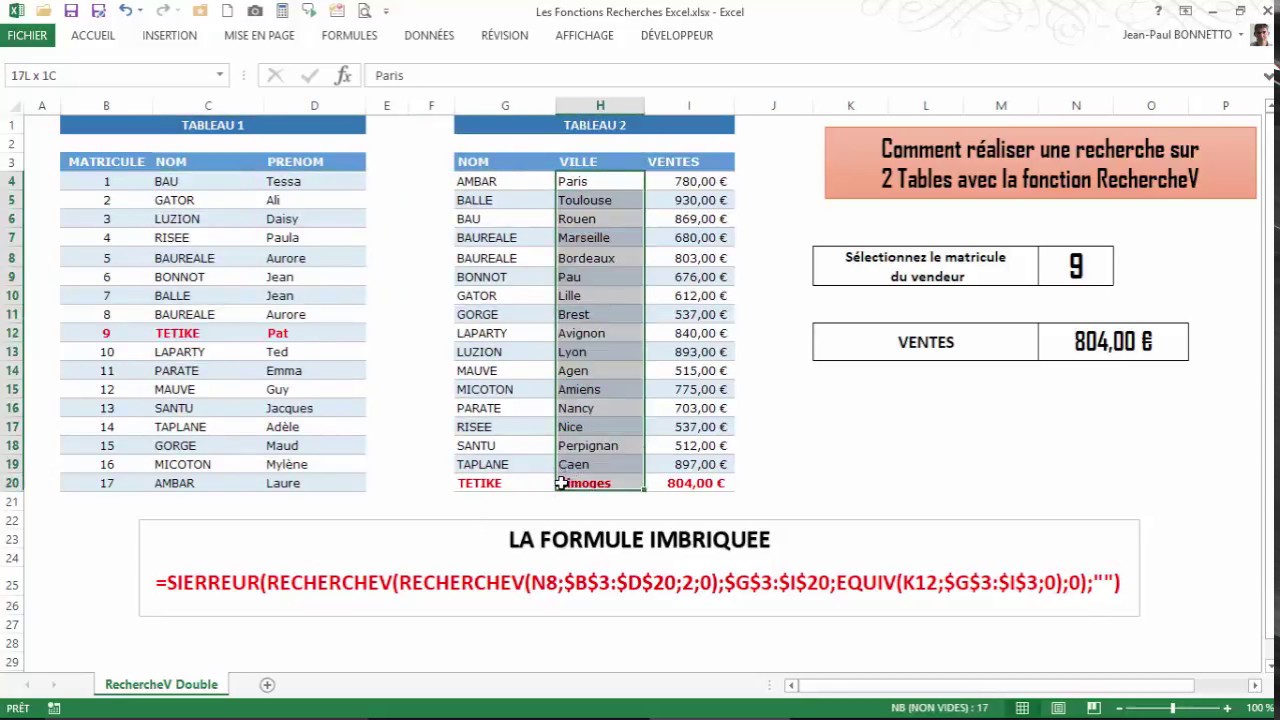1280x720 pixels.
Task: Switch to Page Layout view in status bar
Action: coord(1058,708)
